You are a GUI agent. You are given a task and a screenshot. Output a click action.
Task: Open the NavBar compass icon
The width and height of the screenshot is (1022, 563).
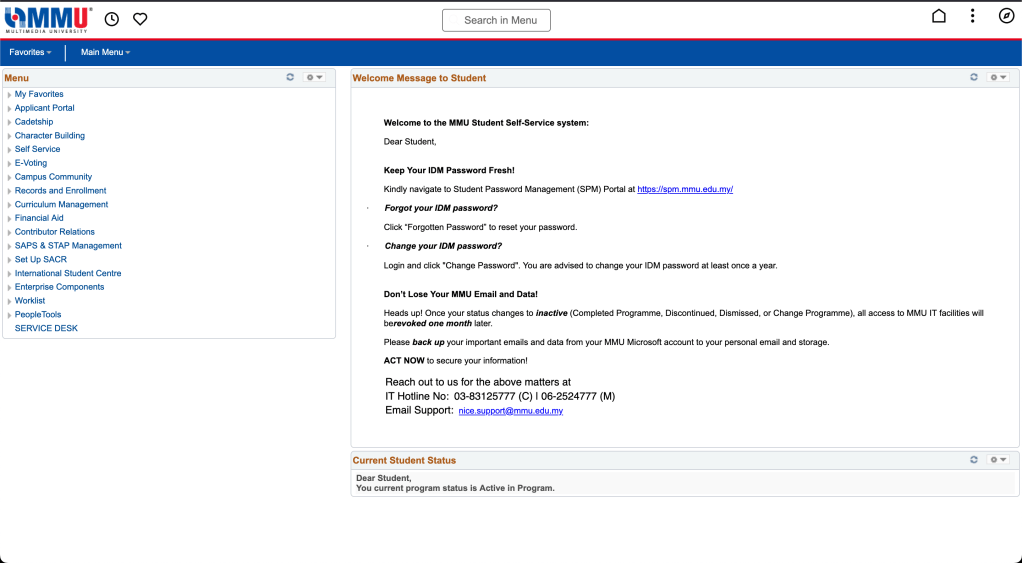click(1006, 16)
